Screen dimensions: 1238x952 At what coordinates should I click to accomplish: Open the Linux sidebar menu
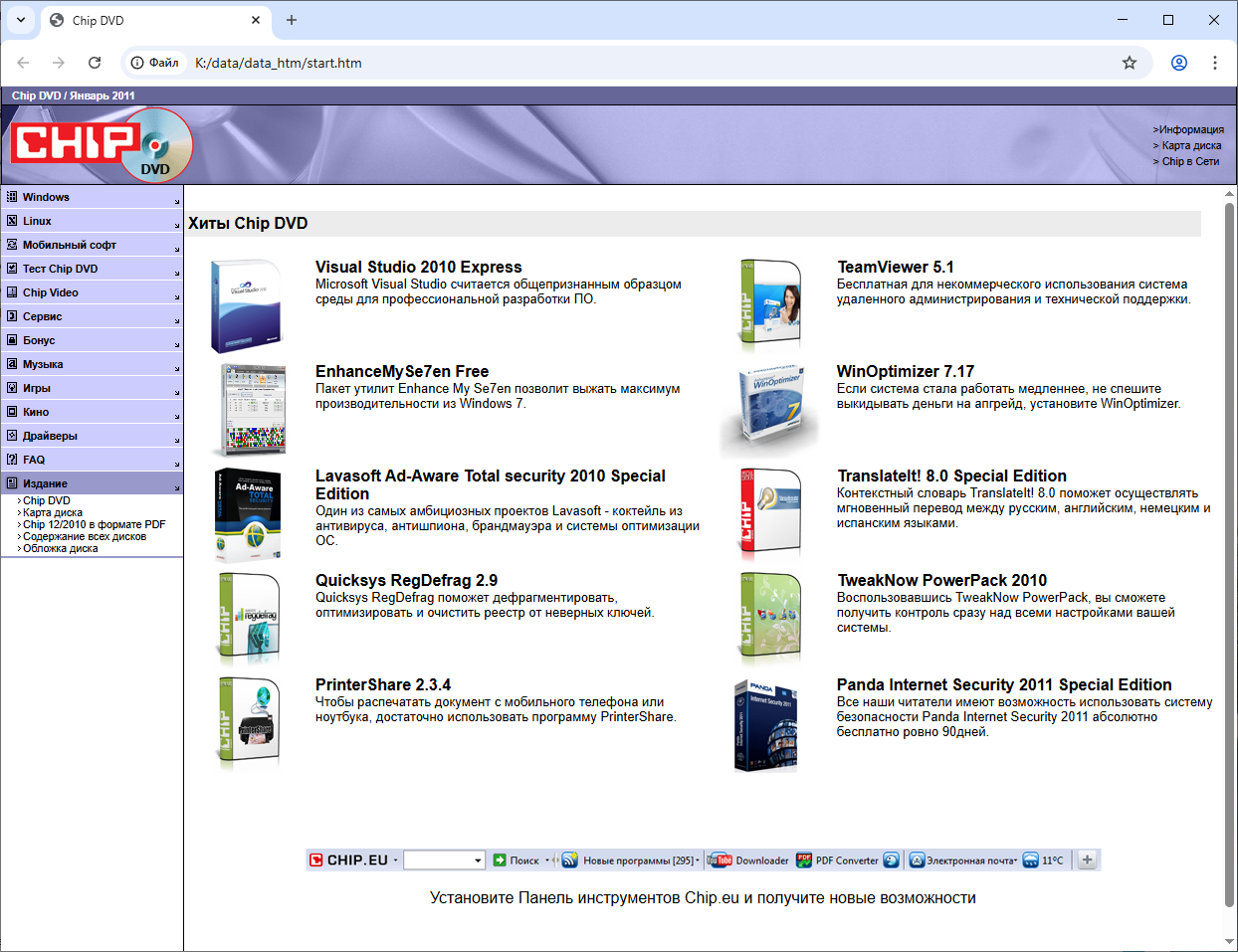click(92, 221)
